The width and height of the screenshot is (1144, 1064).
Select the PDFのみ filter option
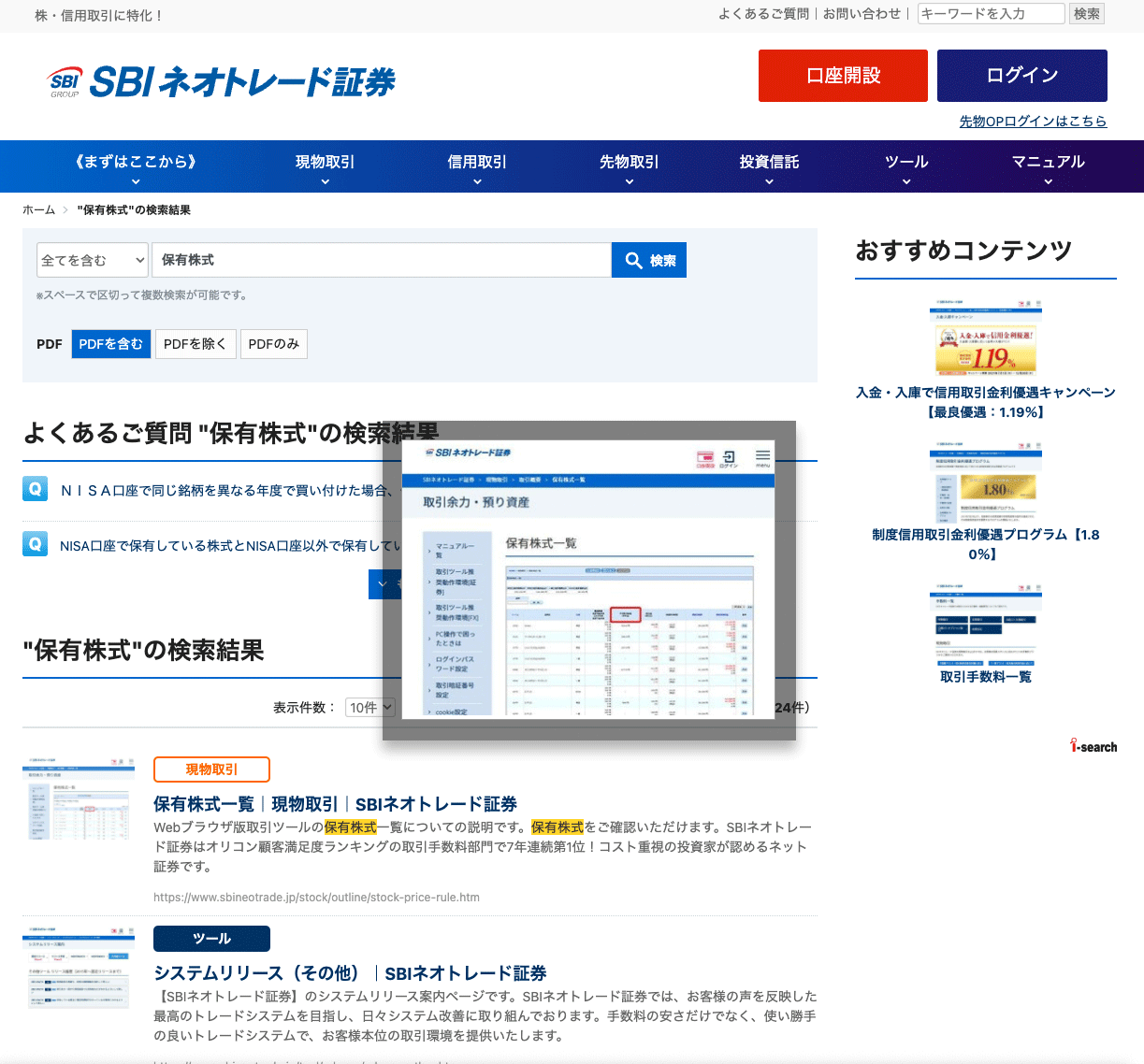pos(274,344)
